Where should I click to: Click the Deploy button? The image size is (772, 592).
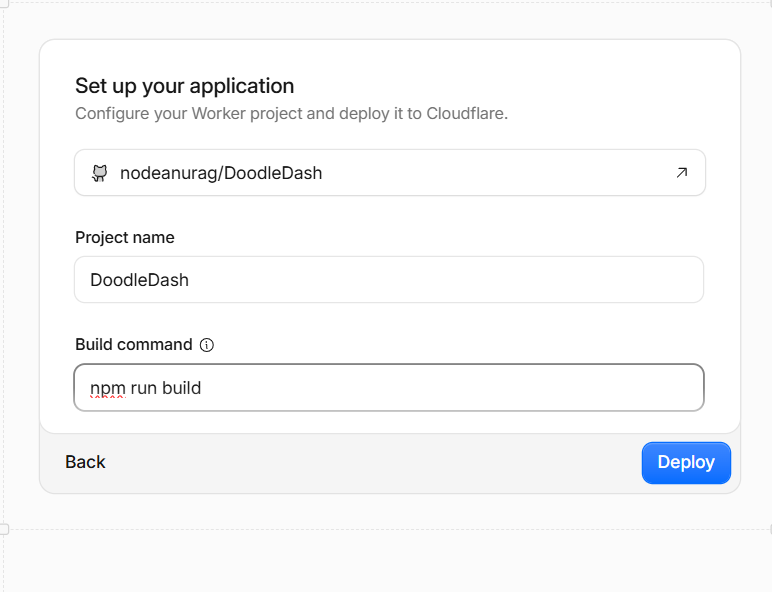point(686,462)
